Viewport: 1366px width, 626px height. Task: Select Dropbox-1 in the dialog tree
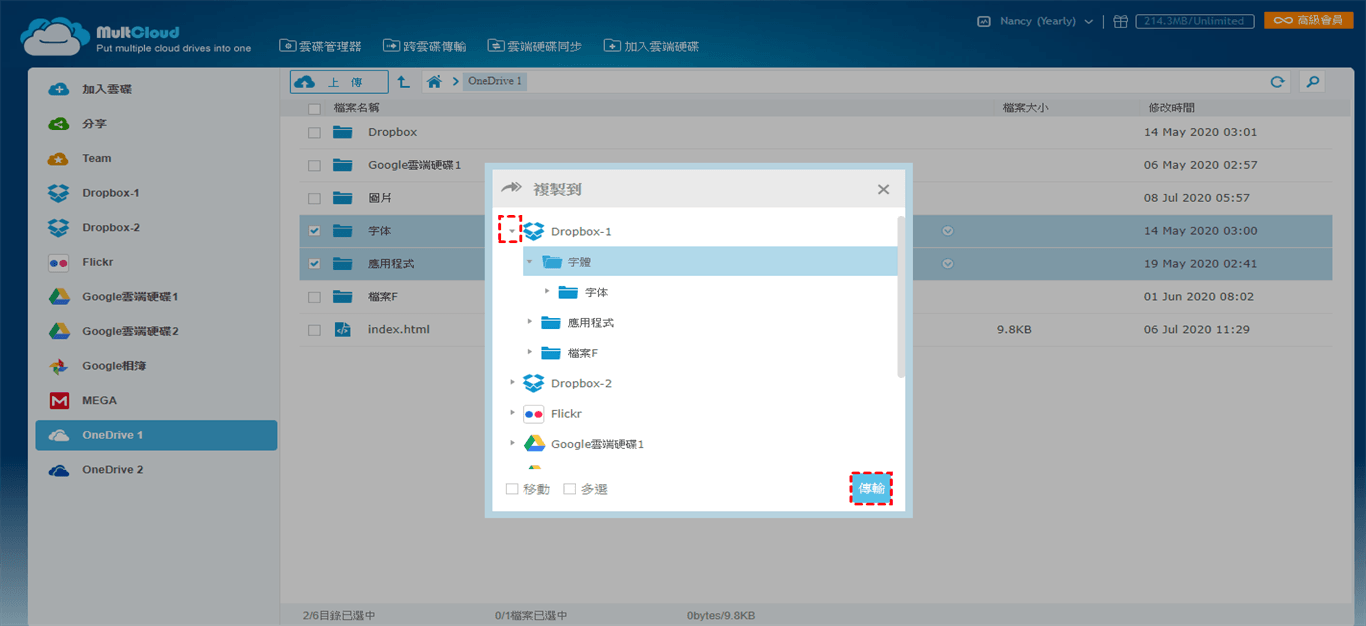pos(581,231)
